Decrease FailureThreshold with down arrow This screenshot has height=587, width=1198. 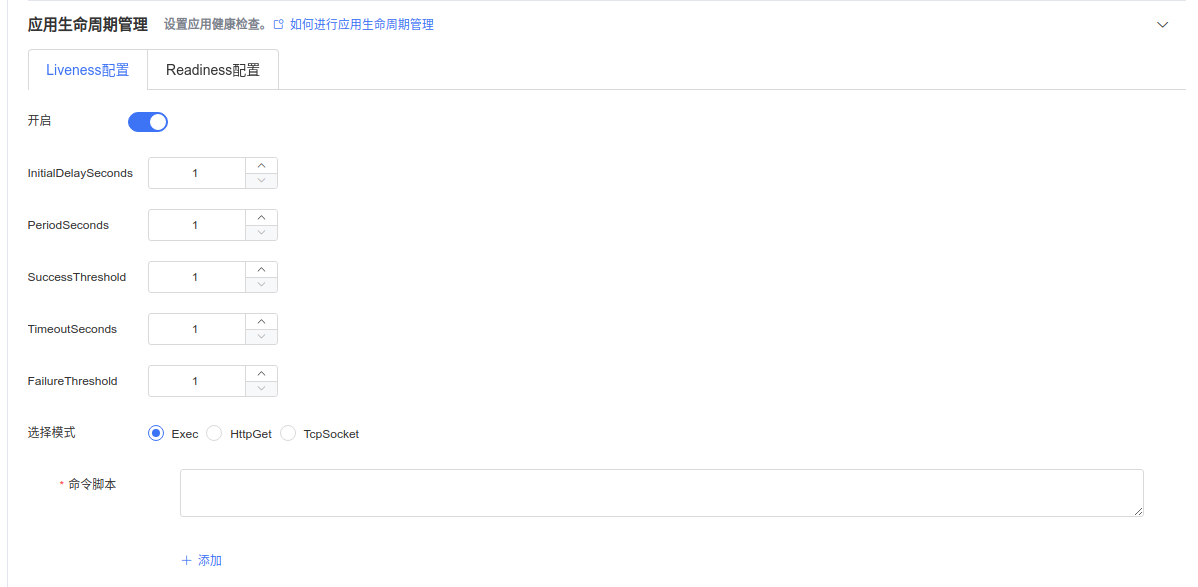[x=261, y=388]
